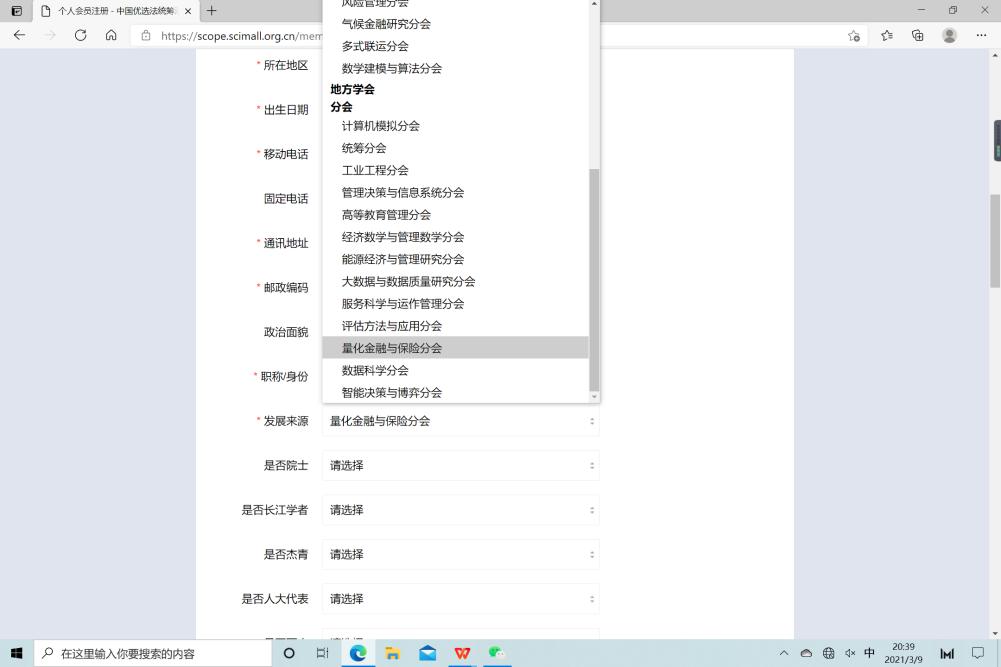The image size is (1001, 667).
Task: Open the 是否人大代表 select box
Action: pos(460,599)
